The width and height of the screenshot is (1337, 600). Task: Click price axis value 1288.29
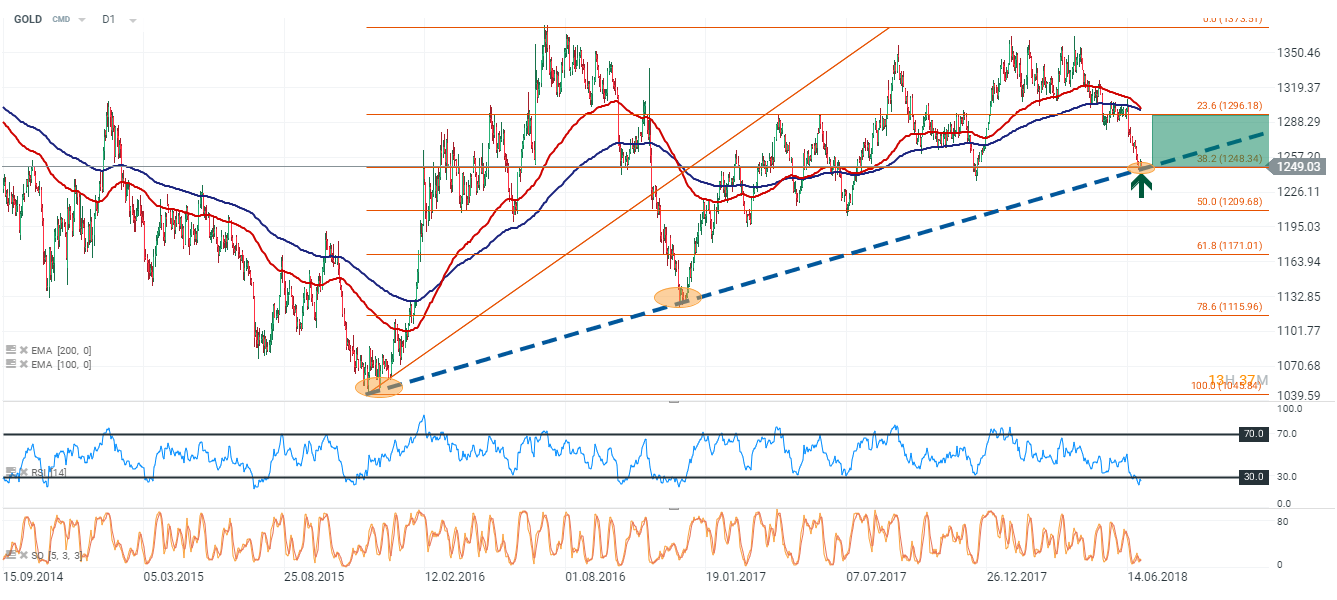click(x=1298, y=122)
